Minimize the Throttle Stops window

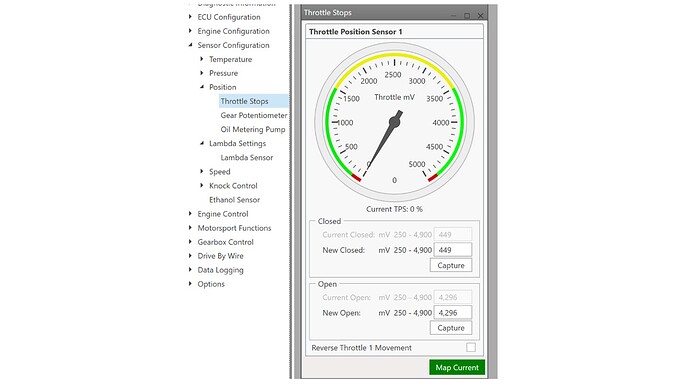pyautogui.click(x=453, y=15)
